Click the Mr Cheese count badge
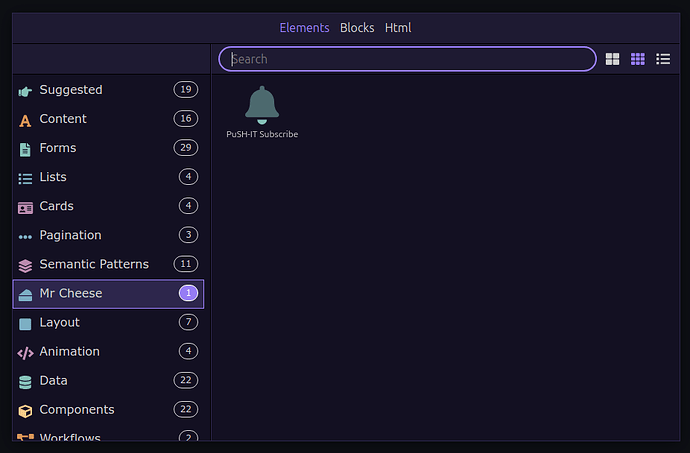Screen dimensions: 690x453 tap(188, 293)
